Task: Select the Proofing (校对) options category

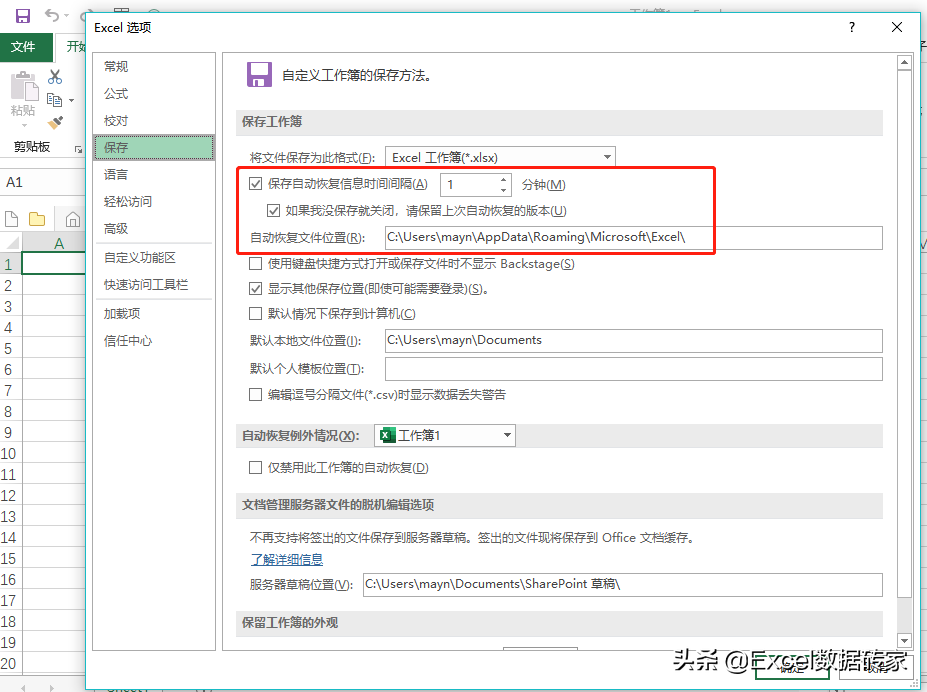Action: click(154, 121)
